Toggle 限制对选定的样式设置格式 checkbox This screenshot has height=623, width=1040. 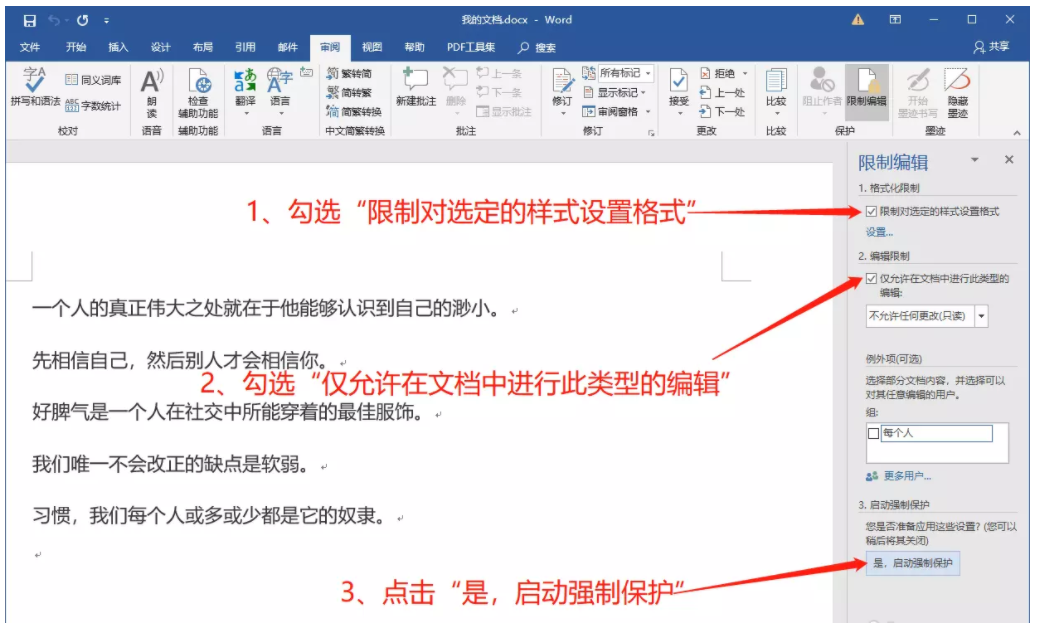pyautogui.click(x=872, y=212)
